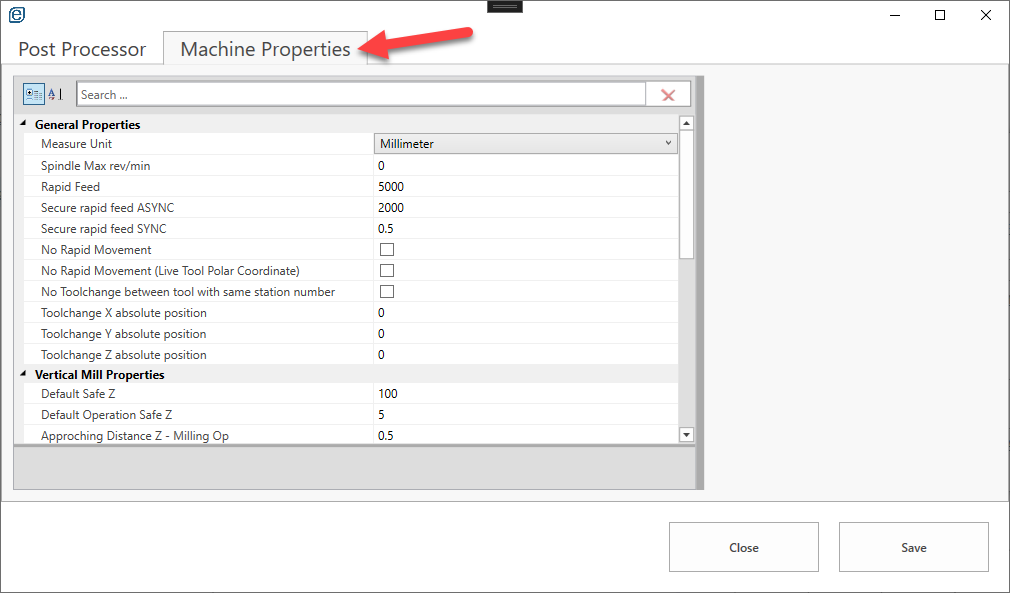This screenshot has width=1010, height=593.
Task: Collapse the General Properties section
Action: (x=24, y=125)
